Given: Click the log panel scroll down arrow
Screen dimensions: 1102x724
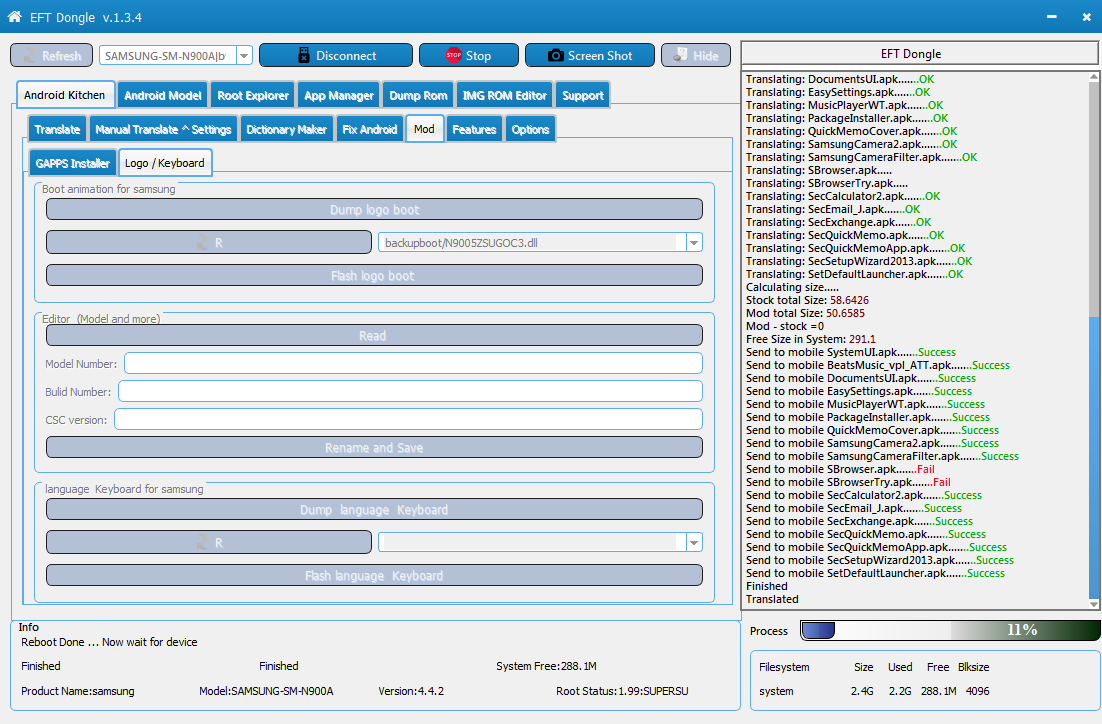Looking at the screenshot, I should 1094,604.
